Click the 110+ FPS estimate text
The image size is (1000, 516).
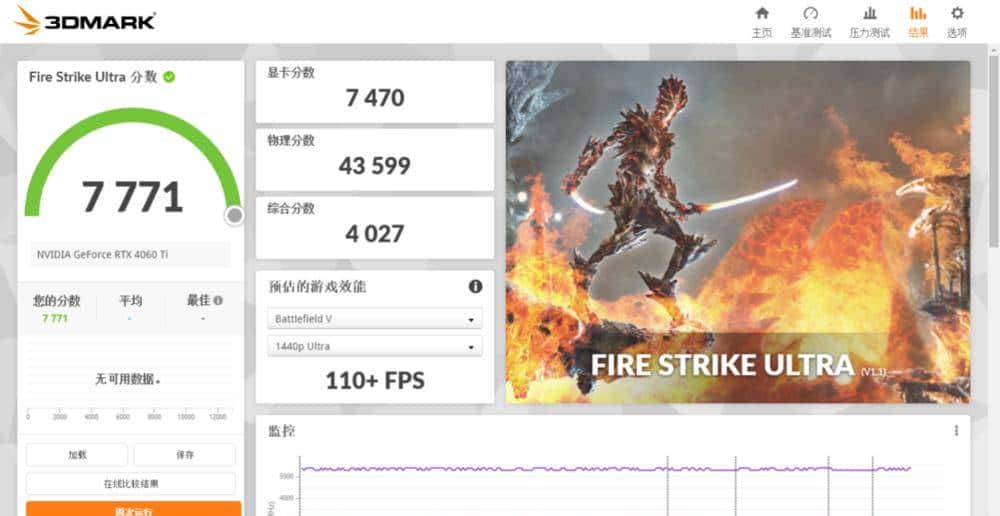coord(375,381)
